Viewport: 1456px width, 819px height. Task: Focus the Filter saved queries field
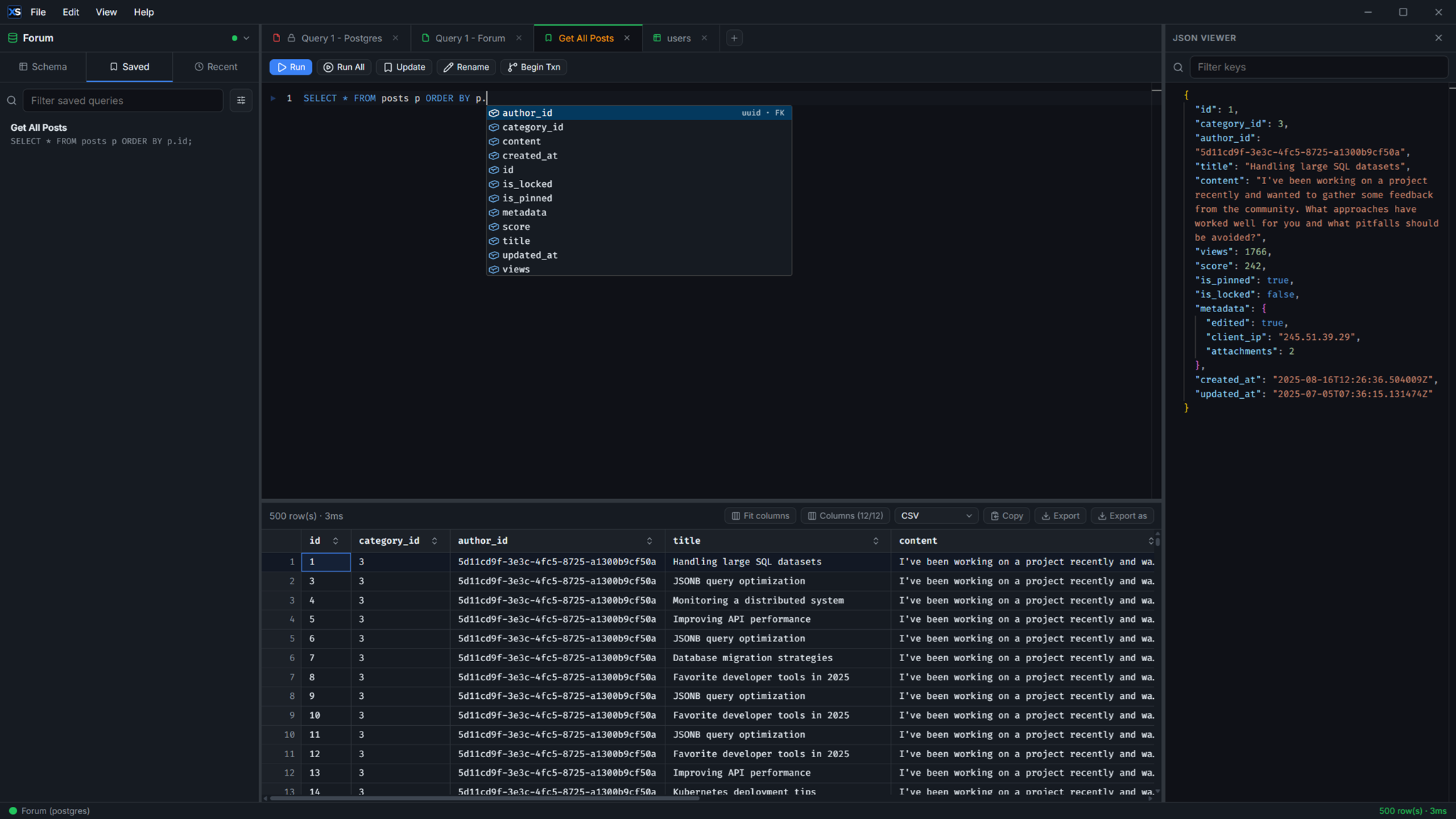click(123, 101)
